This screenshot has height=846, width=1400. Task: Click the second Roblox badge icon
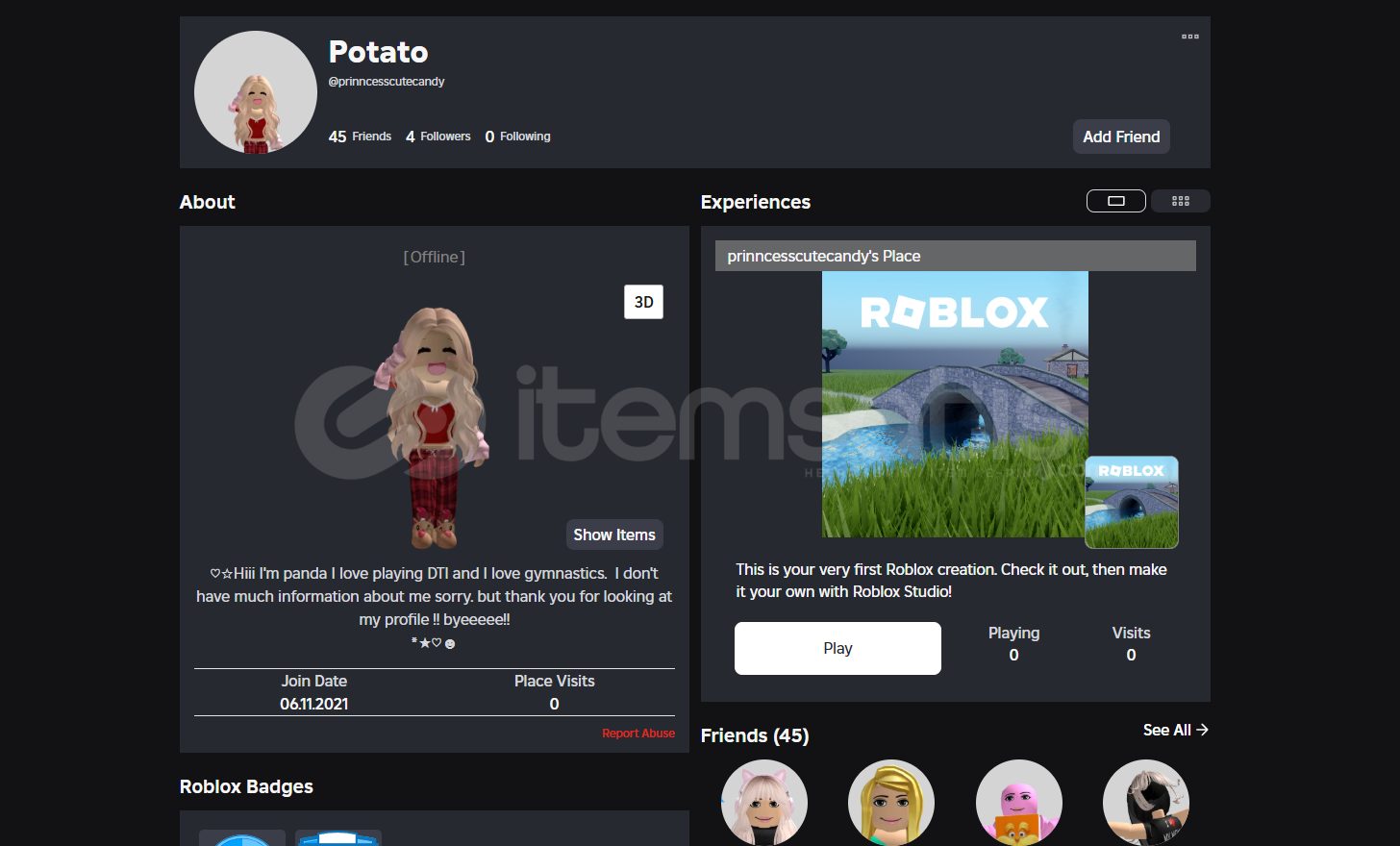[338, 838]
